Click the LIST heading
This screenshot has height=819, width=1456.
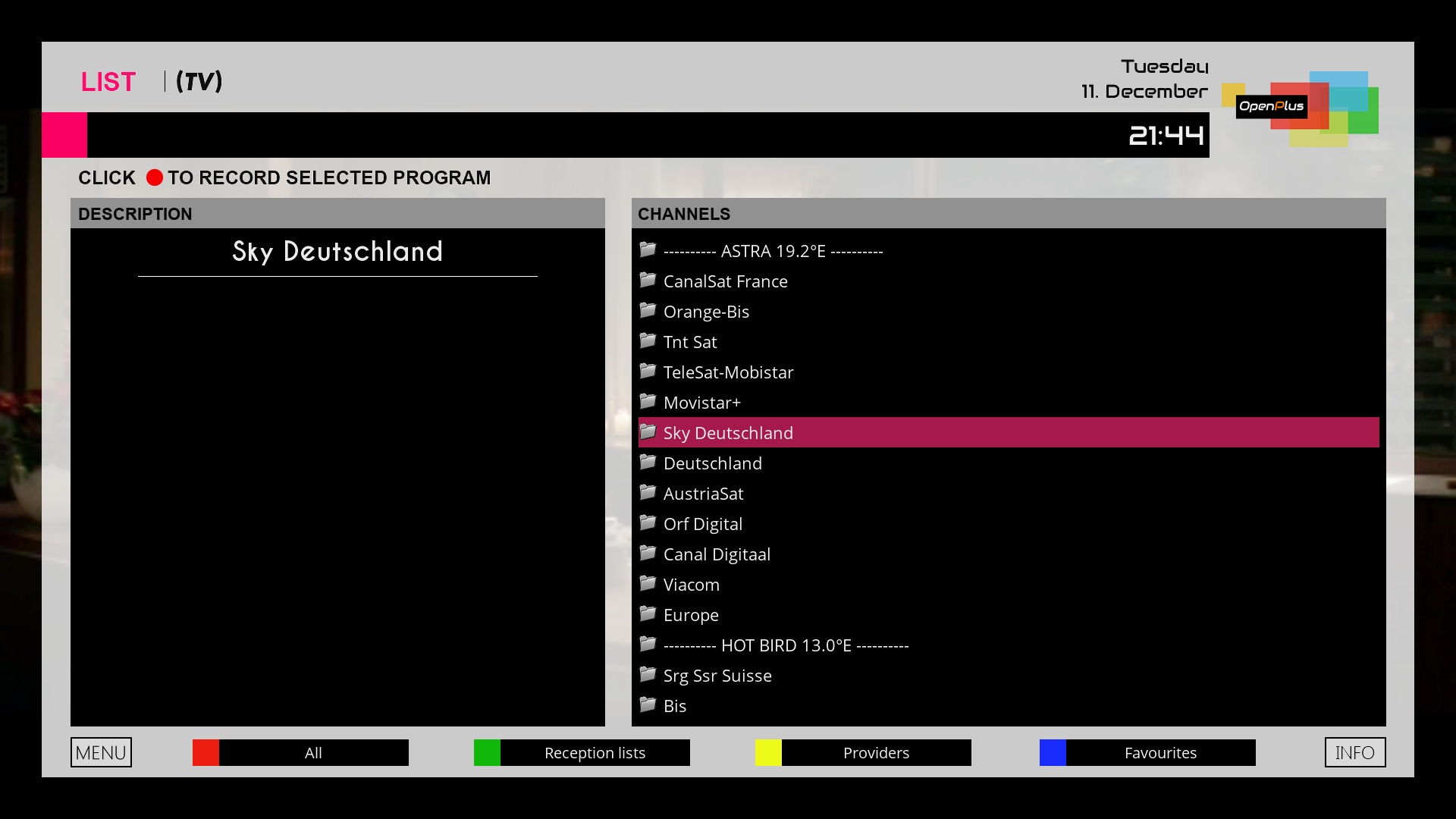click(x=108, y=82)
